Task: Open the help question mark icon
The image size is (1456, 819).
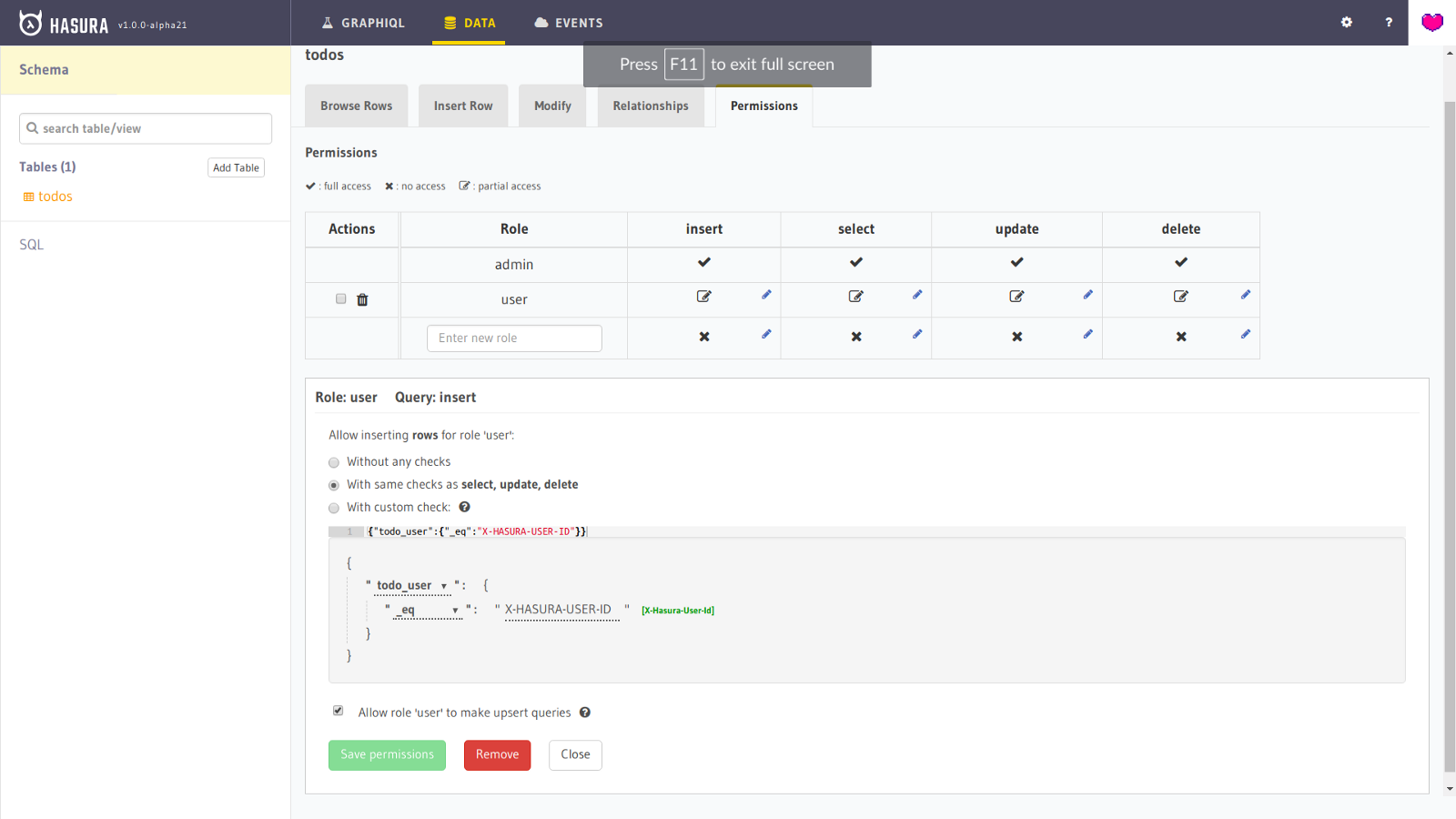Action: click(x=1389, y=23)
